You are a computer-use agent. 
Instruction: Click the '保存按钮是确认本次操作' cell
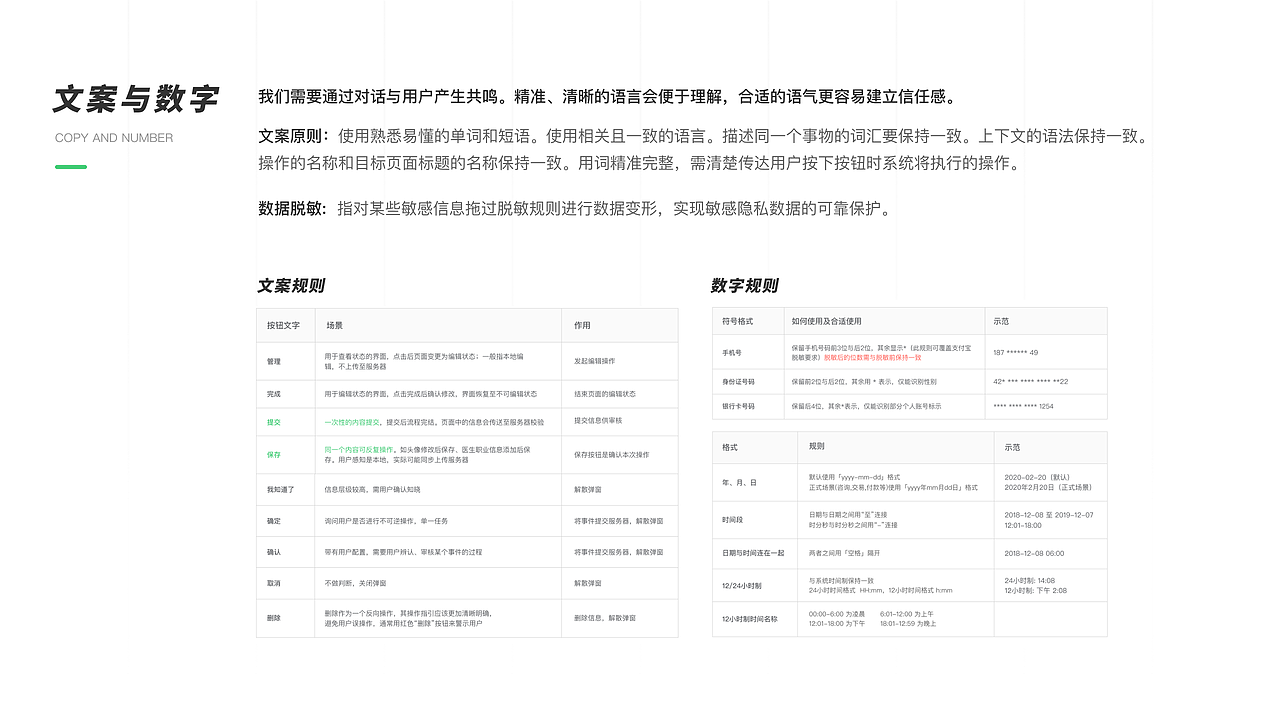click(612, 455)
